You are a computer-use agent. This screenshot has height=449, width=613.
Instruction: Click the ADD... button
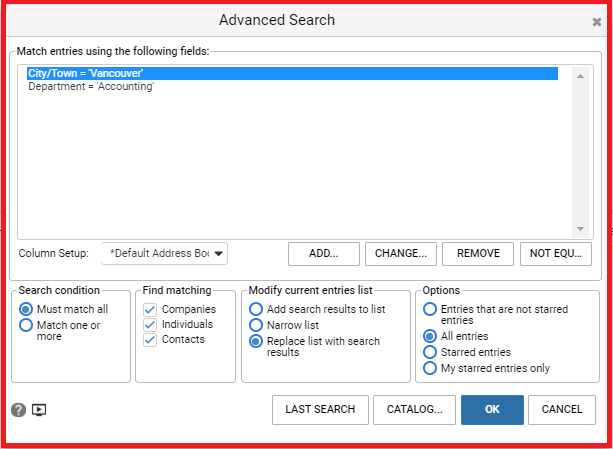pyautogui.click(x=324, y=254)
